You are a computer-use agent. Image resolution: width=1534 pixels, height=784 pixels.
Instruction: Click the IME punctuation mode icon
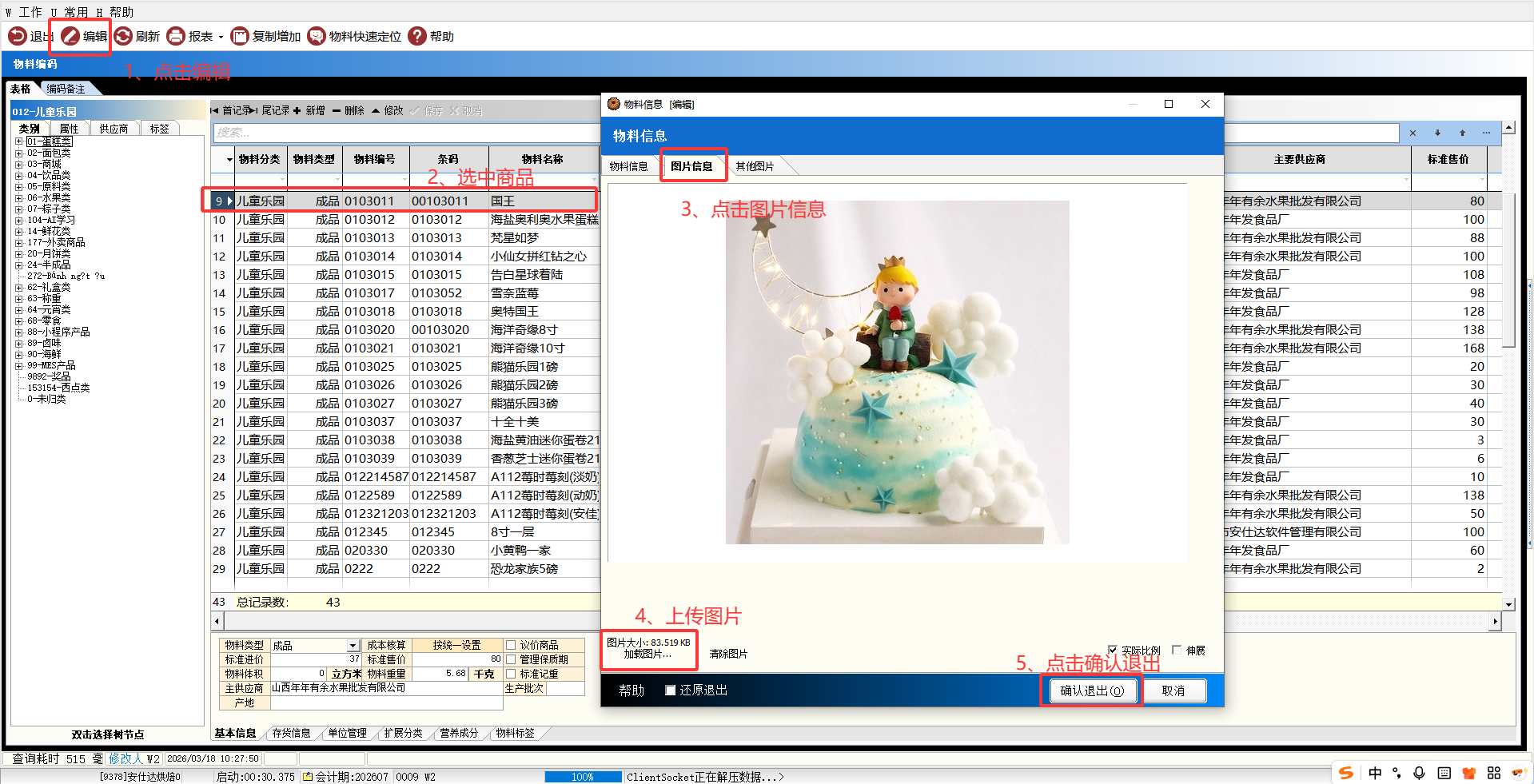(x=1397, y=773)
